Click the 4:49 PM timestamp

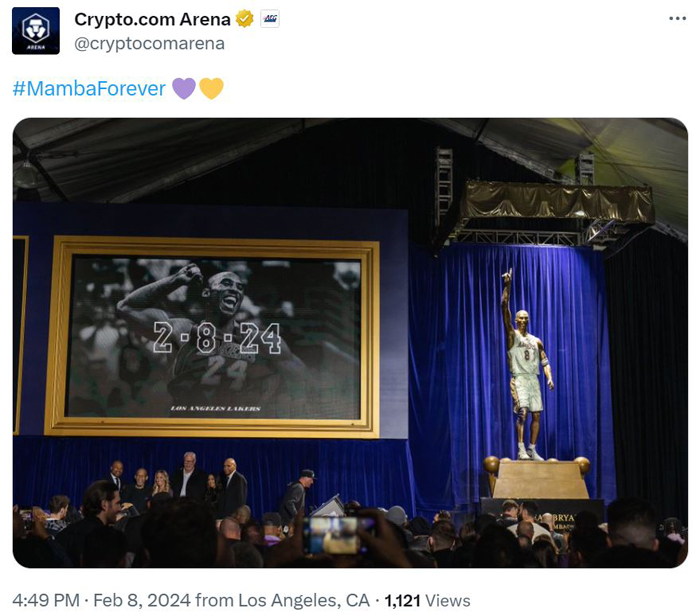tap(46, 600)
